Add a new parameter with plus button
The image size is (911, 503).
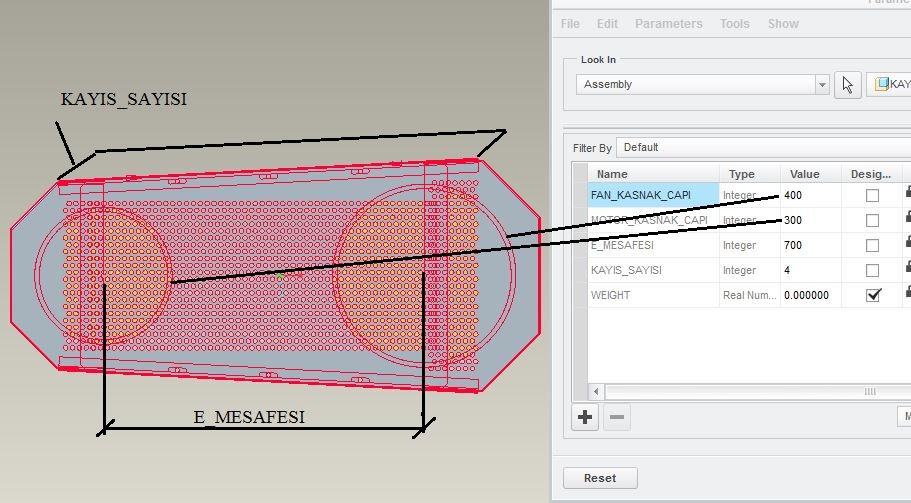coord(585,417)
